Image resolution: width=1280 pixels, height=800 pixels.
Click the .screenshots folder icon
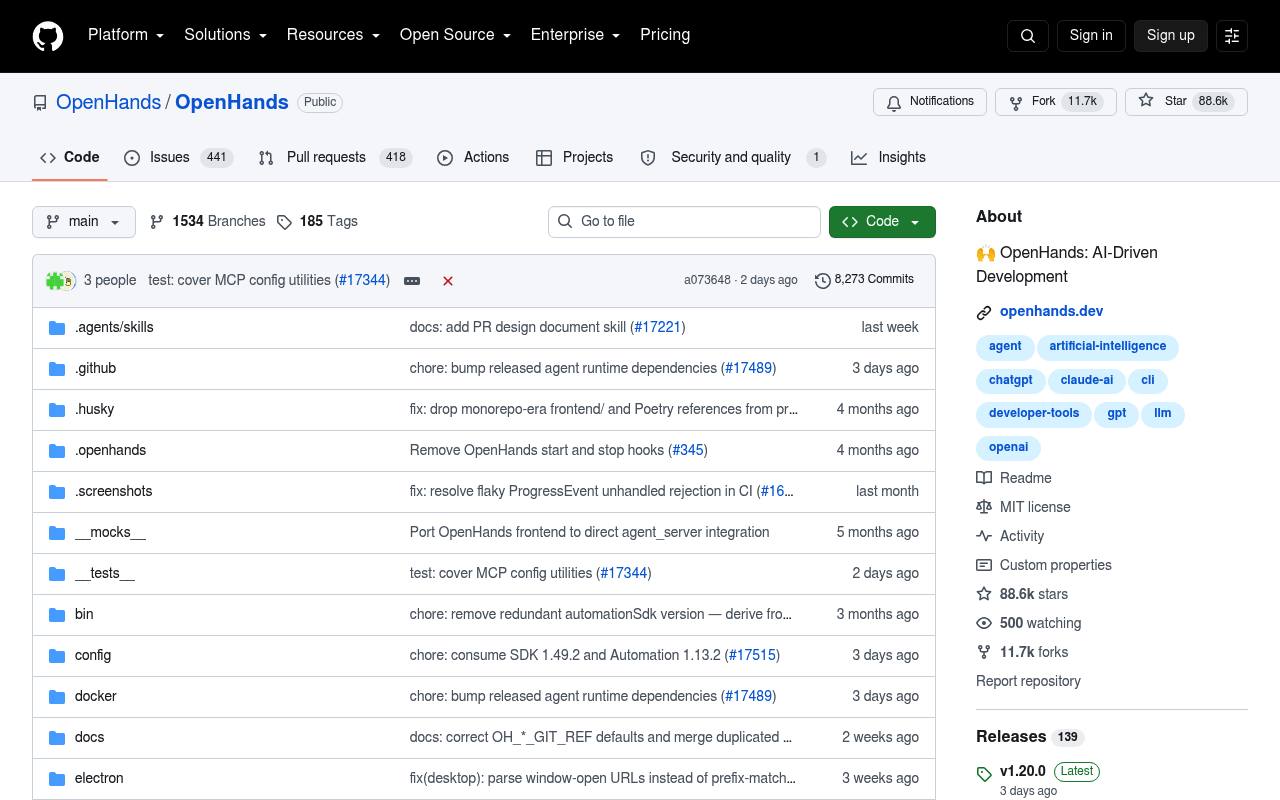click(x=57, y=492)
